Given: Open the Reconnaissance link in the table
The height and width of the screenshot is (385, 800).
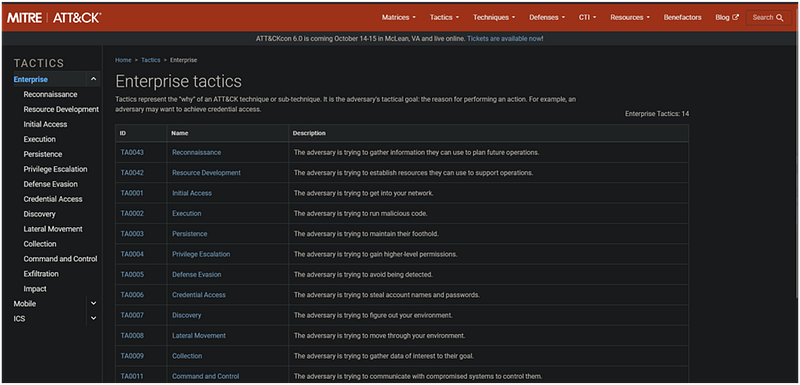Looking at the screenshot, I should tap(196, 152).
